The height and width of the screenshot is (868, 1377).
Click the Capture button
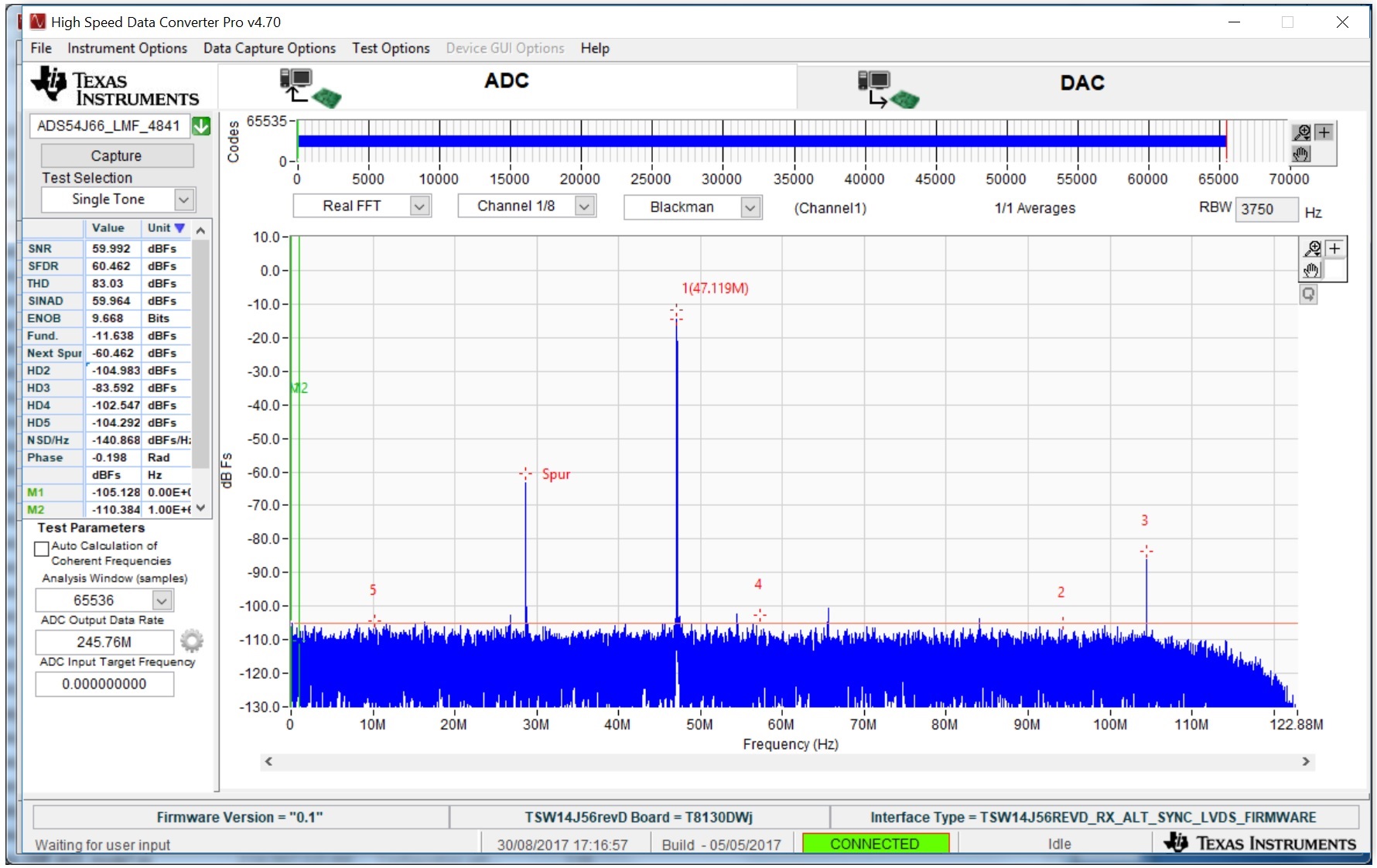coord(117,155)
